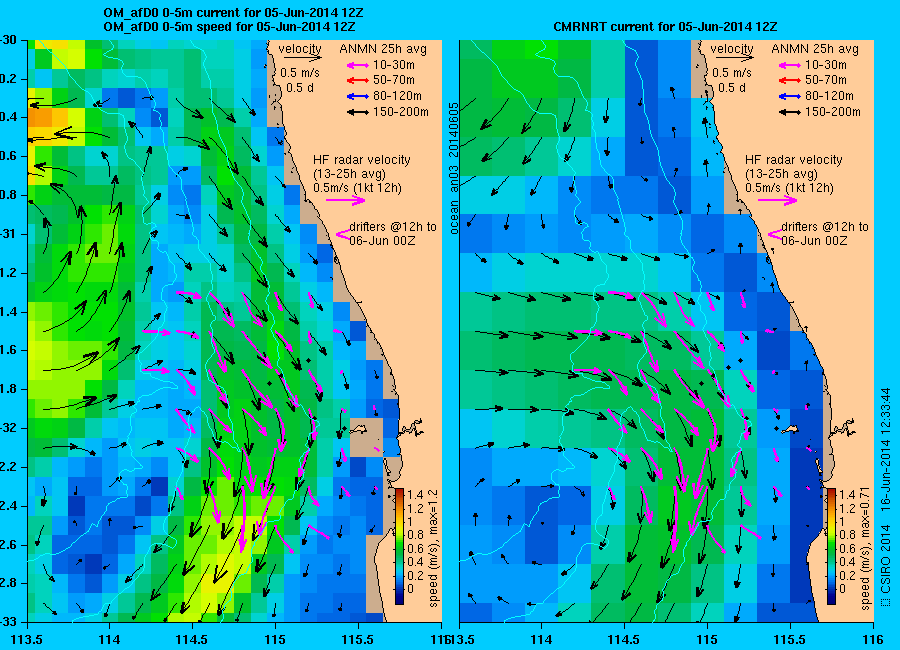Viewport: 900px width, 650px height.
Task: Click 'ANMN 25h avg' label in left map
Action: tap(383, 49)
